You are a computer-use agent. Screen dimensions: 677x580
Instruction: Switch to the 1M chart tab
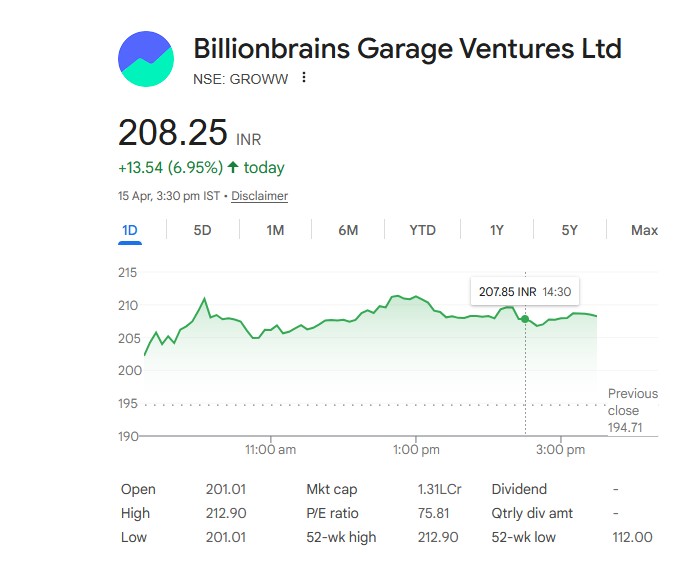point(275,230)
